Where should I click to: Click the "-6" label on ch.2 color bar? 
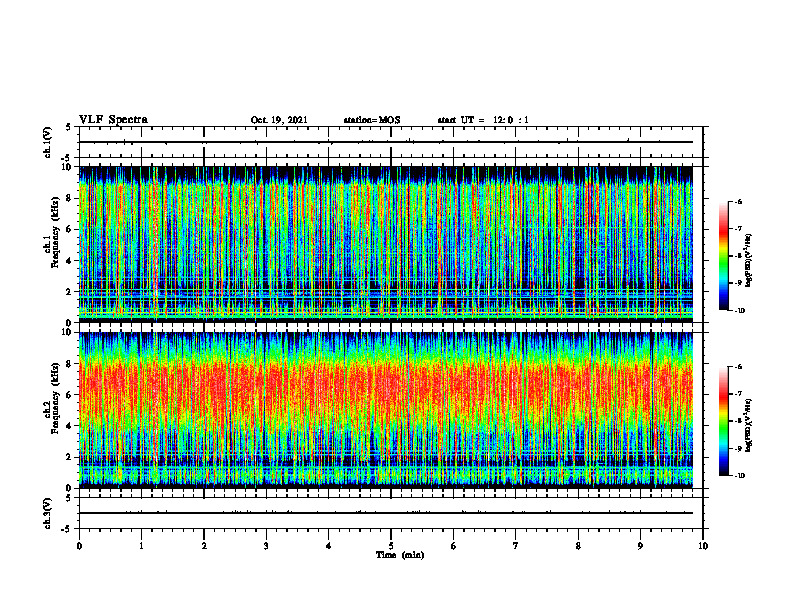(x=738, y=367)
